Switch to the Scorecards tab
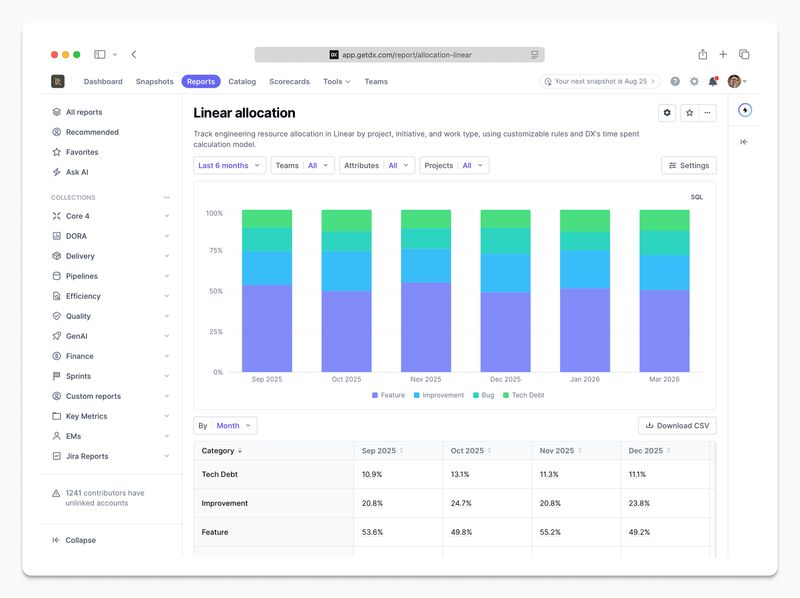Viewport: 800px width, 598px height. click(289, 82)
